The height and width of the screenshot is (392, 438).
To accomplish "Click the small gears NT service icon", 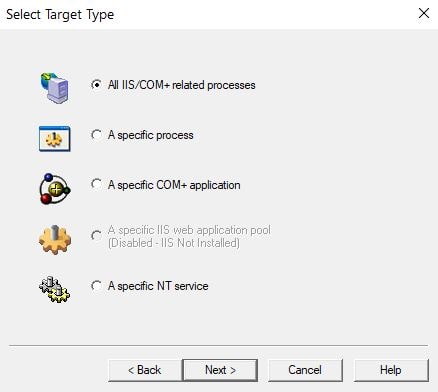I will coord(55,289).
